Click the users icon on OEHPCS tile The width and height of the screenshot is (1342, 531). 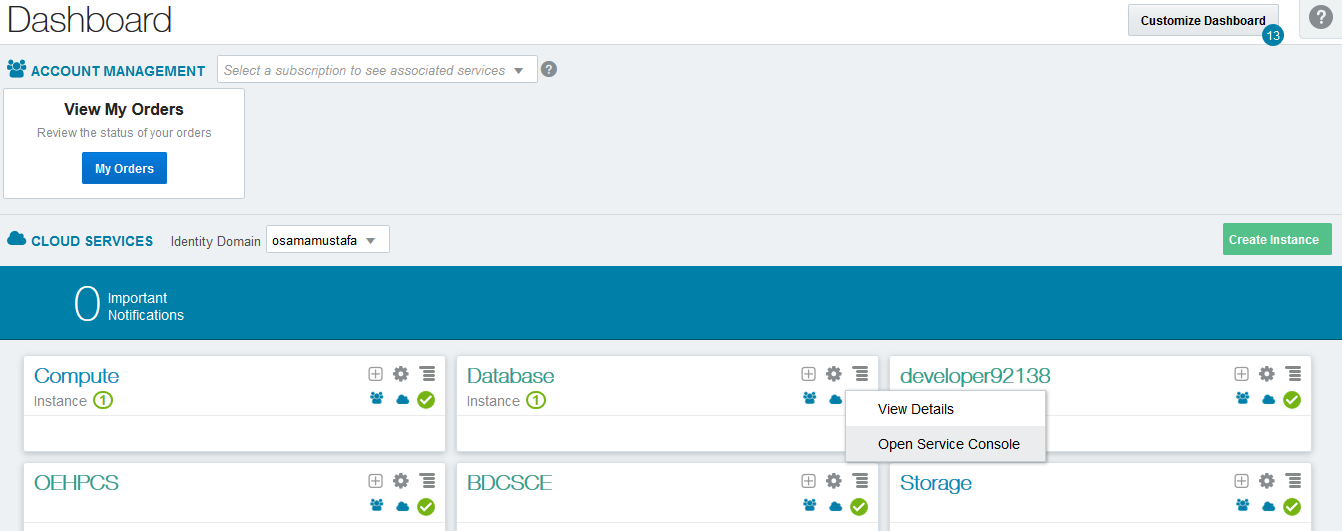376,506
